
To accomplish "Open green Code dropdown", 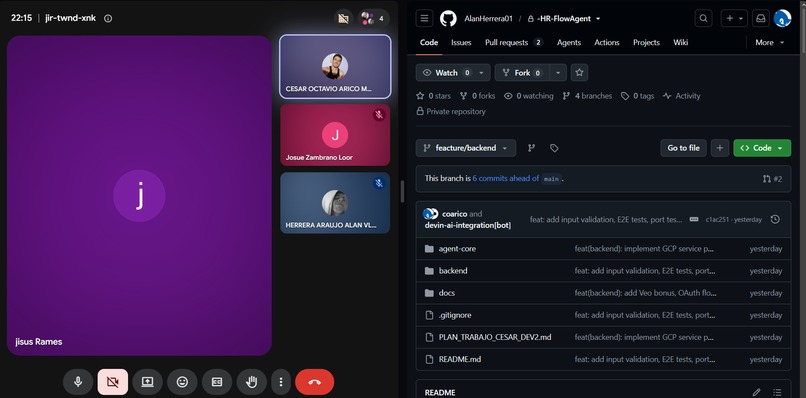I will (762, 148).
